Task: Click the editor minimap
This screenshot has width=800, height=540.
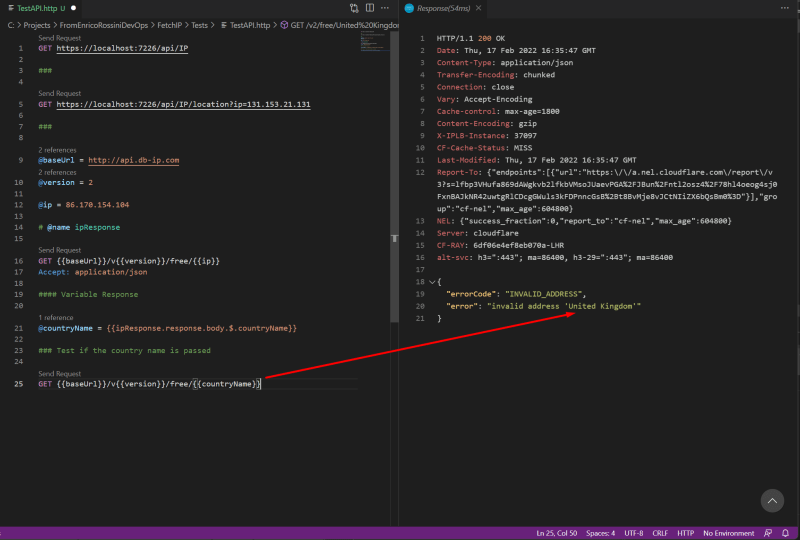Action: 374,41
